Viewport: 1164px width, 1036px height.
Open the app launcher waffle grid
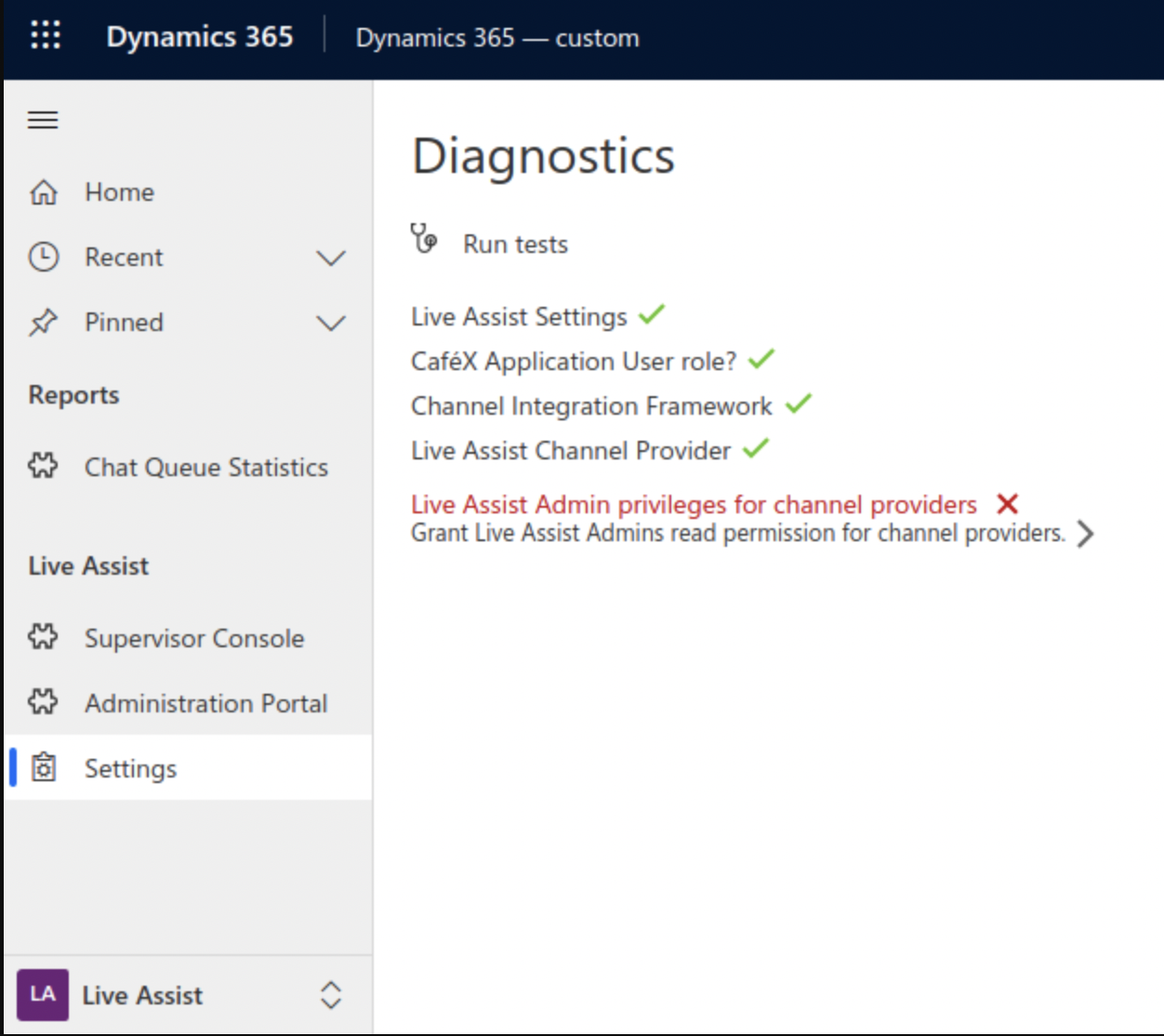coord(45,36)
